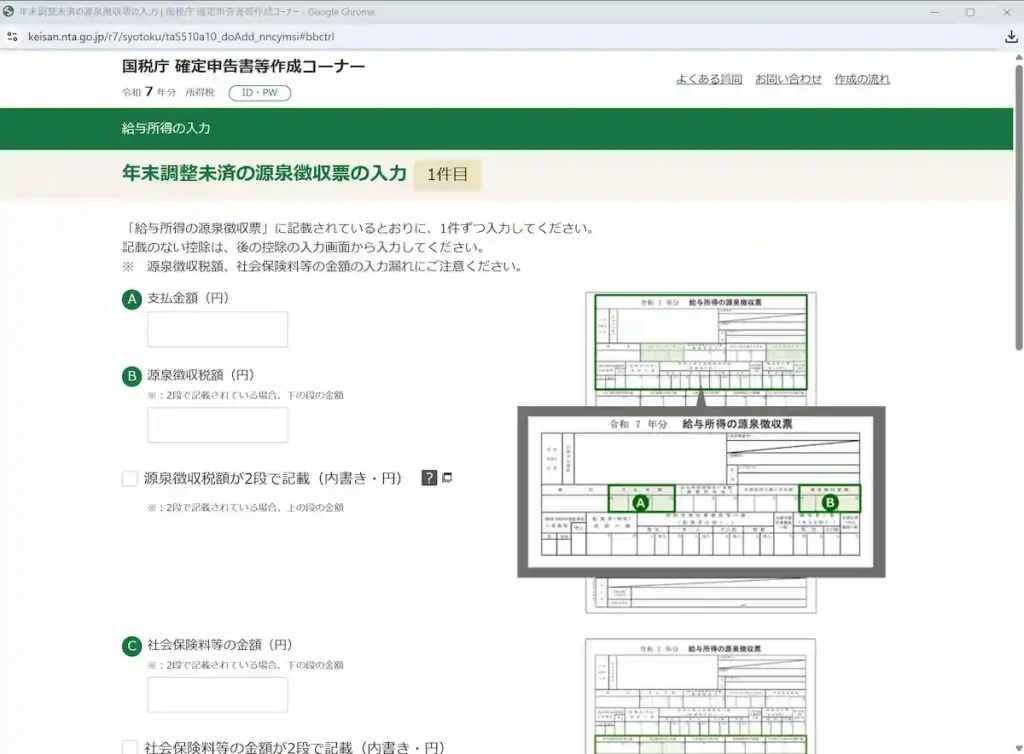Open the 作成の流れ link
This screenshot has height=754, width=1024.
click(862, 79)
